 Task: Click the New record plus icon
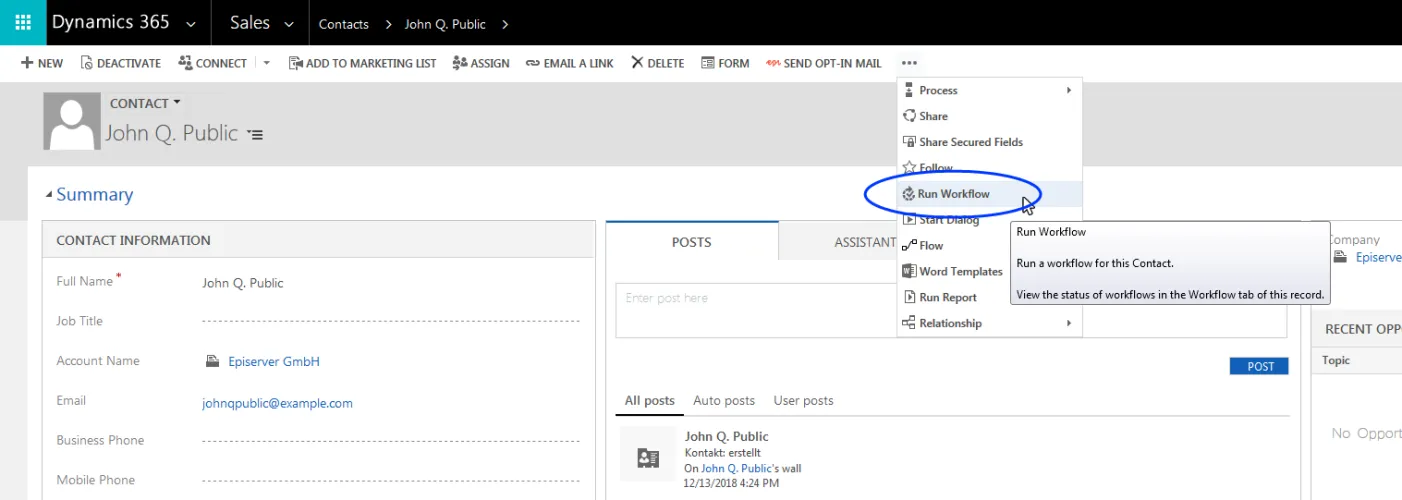(27, 63)
